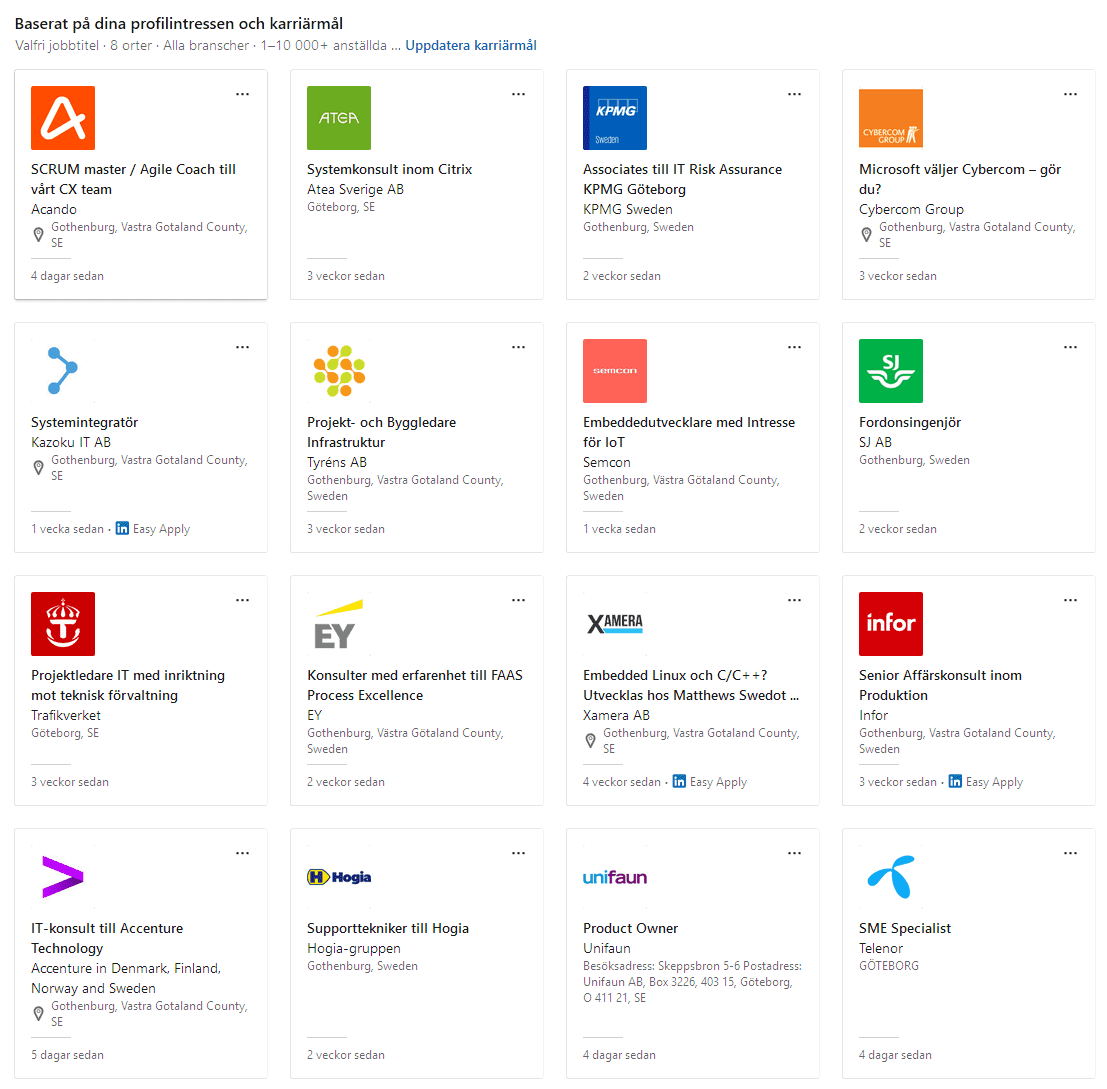This screenshot has height=1089, width=1107.
Task: Click '4 dagar sedan' on Telenor card
Action: point(895,1054)
